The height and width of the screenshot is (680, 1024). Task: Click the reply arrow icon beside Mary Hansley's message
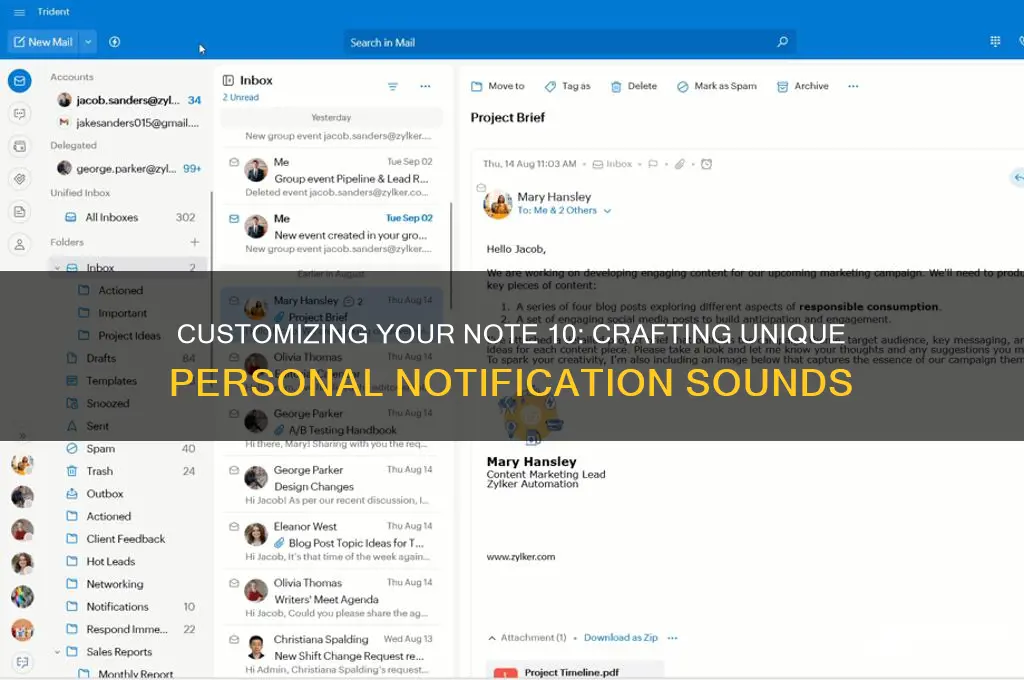pyautogui.click(x=1017, y=178)
